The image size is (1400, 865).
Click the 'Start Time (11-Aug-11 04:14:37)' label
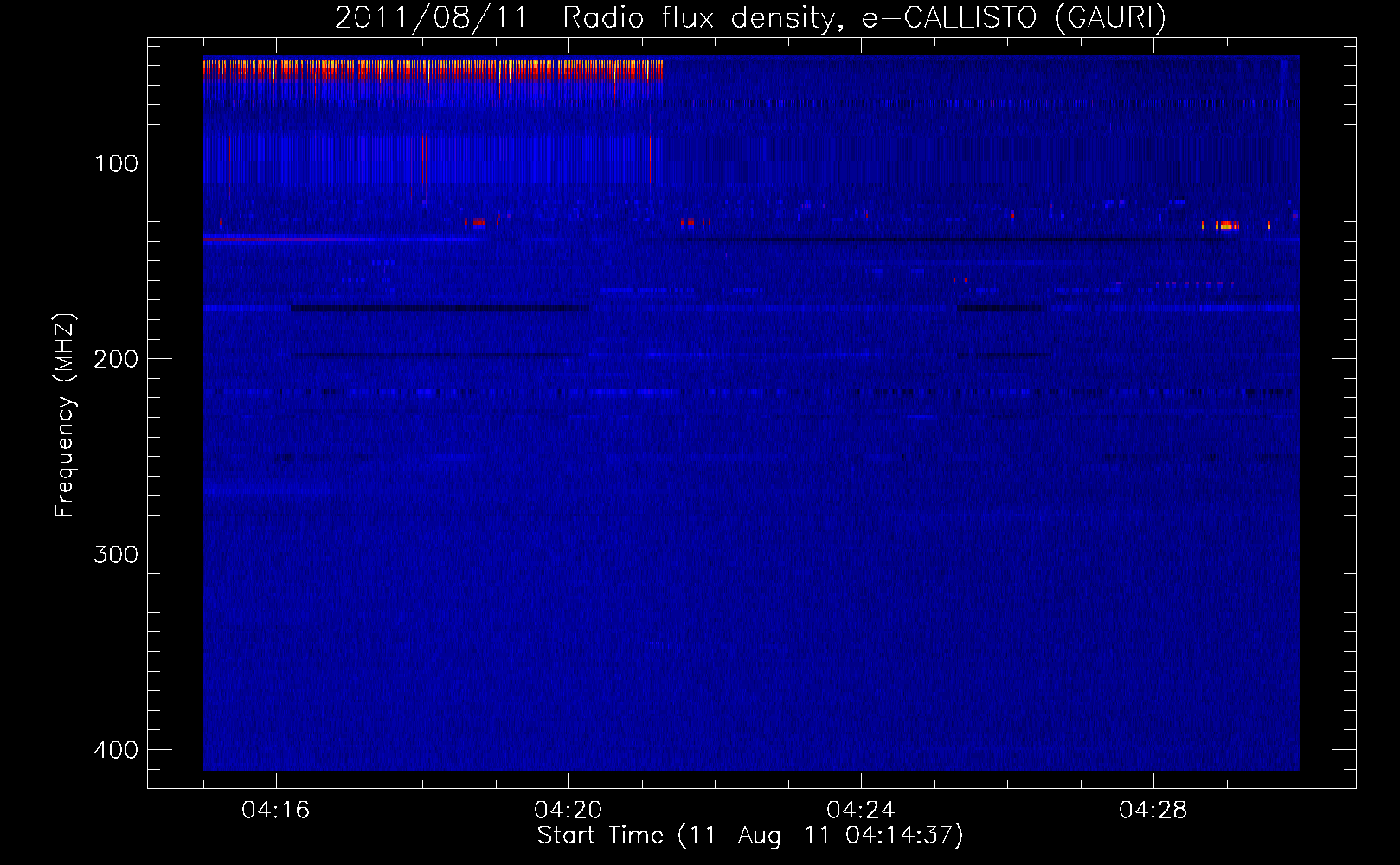click(750, 836)
